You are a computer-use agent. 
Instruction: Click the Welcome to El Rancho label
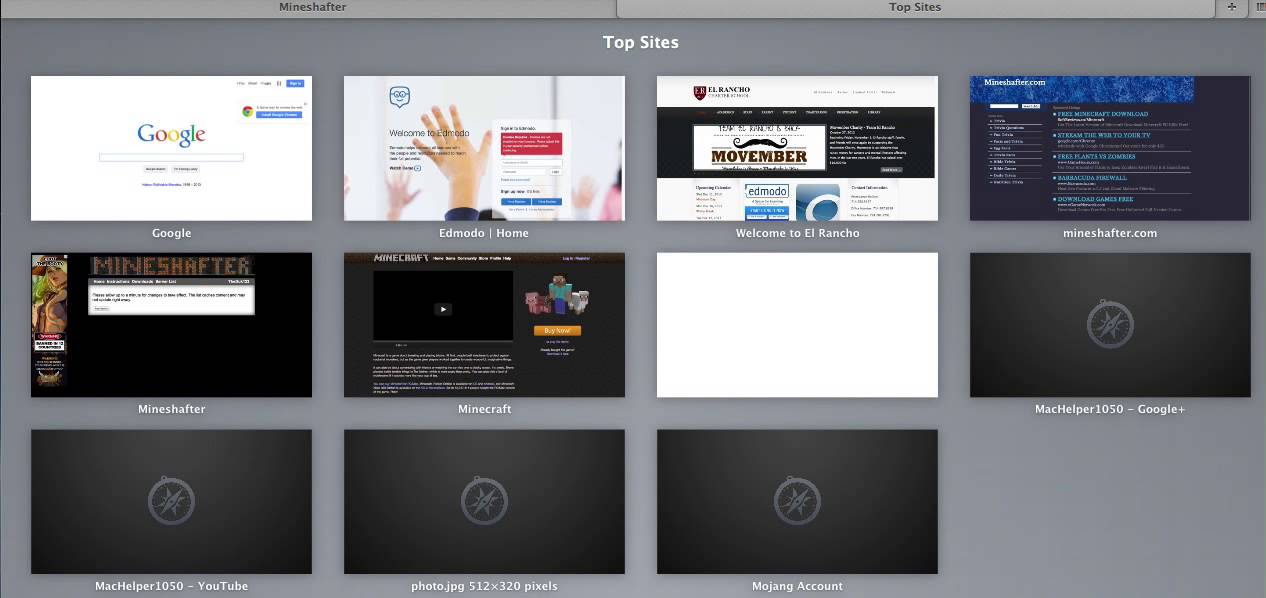[x=797, y=233]
